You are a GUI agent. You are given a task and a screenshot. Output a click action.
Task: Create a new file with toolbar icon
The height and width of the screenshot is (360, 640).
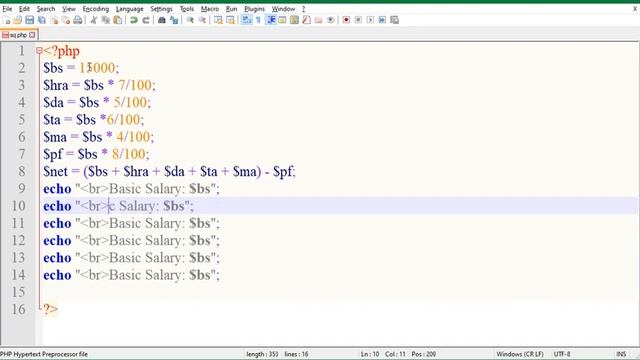pos(6,20)
